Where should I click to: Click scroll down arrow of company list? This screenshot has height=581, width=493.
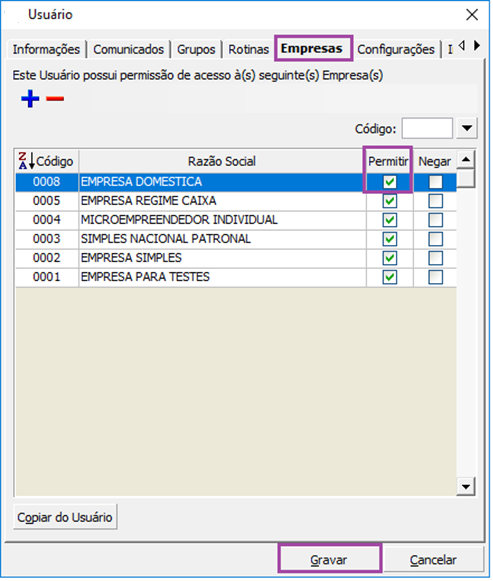click(x=466, y=487)
